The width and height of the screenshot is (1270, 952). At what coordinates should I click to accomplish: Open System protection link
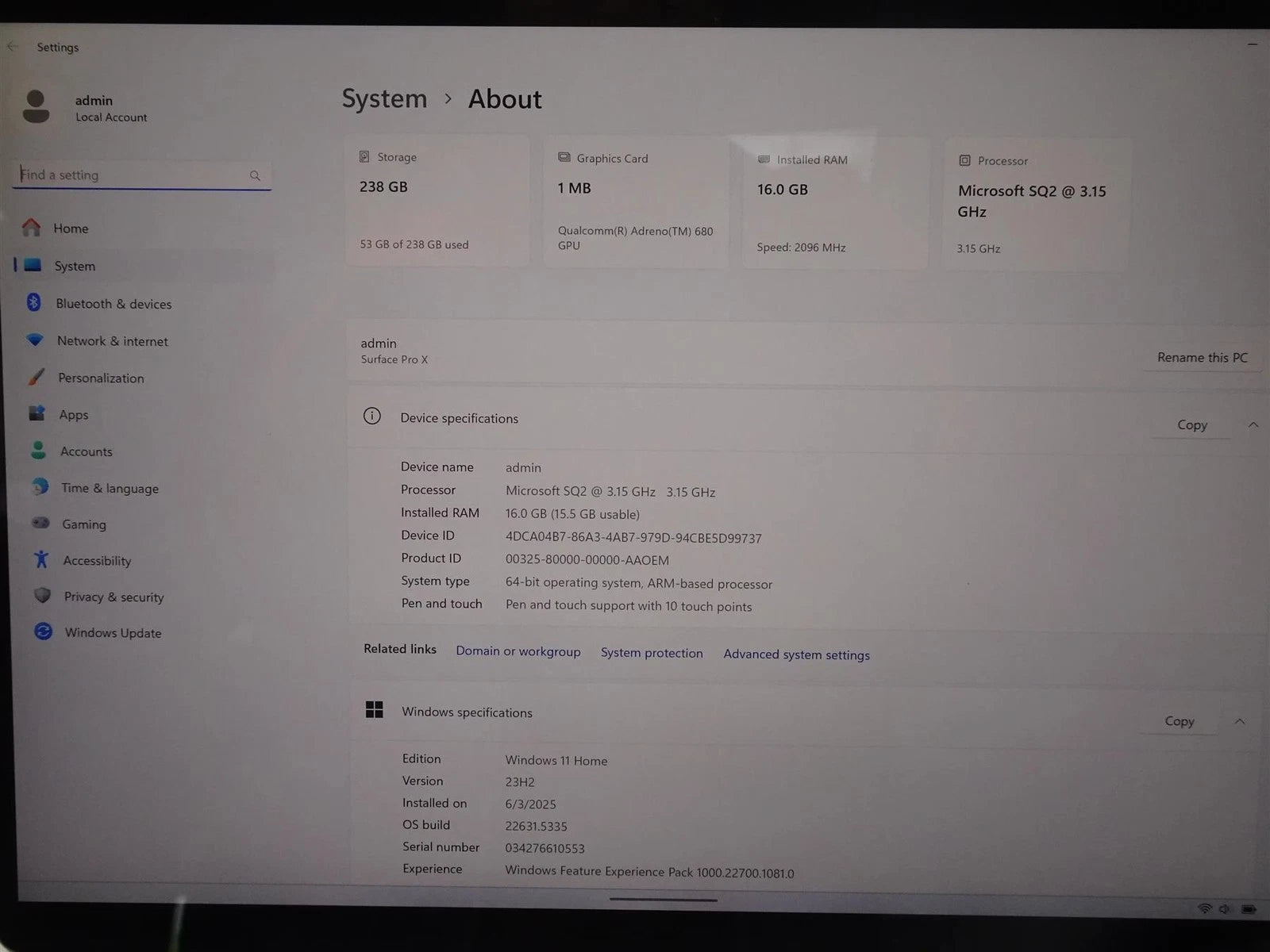(652, 653)
